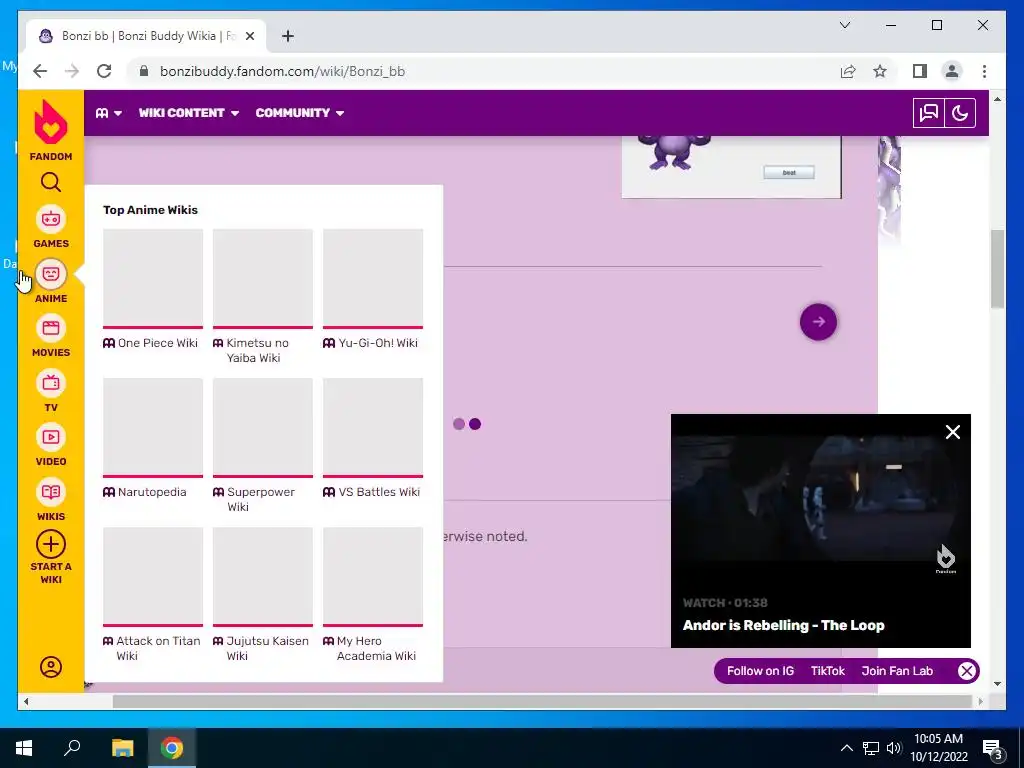The width and height of the screenshot is (1024, 768).
Task: Open Kimetsu no Yaiba Wiki link
Action: [x=257, y=350]
